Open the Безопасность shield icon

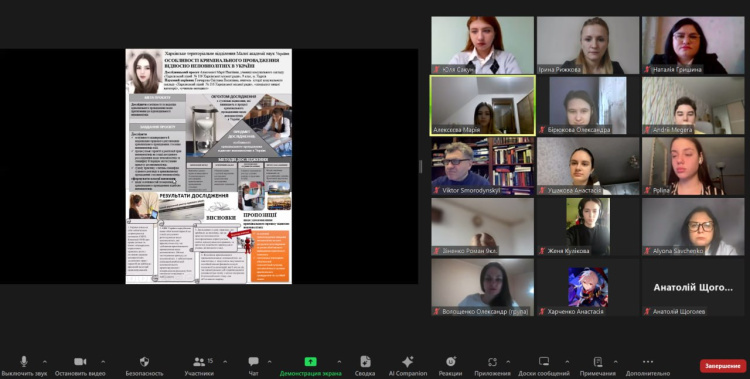(144, 362)
